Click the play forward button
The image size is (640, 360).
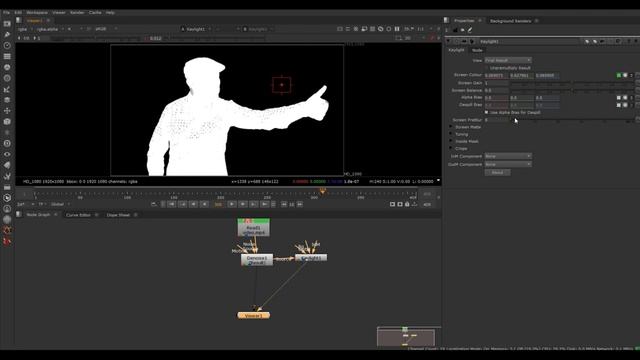point(232,204)
